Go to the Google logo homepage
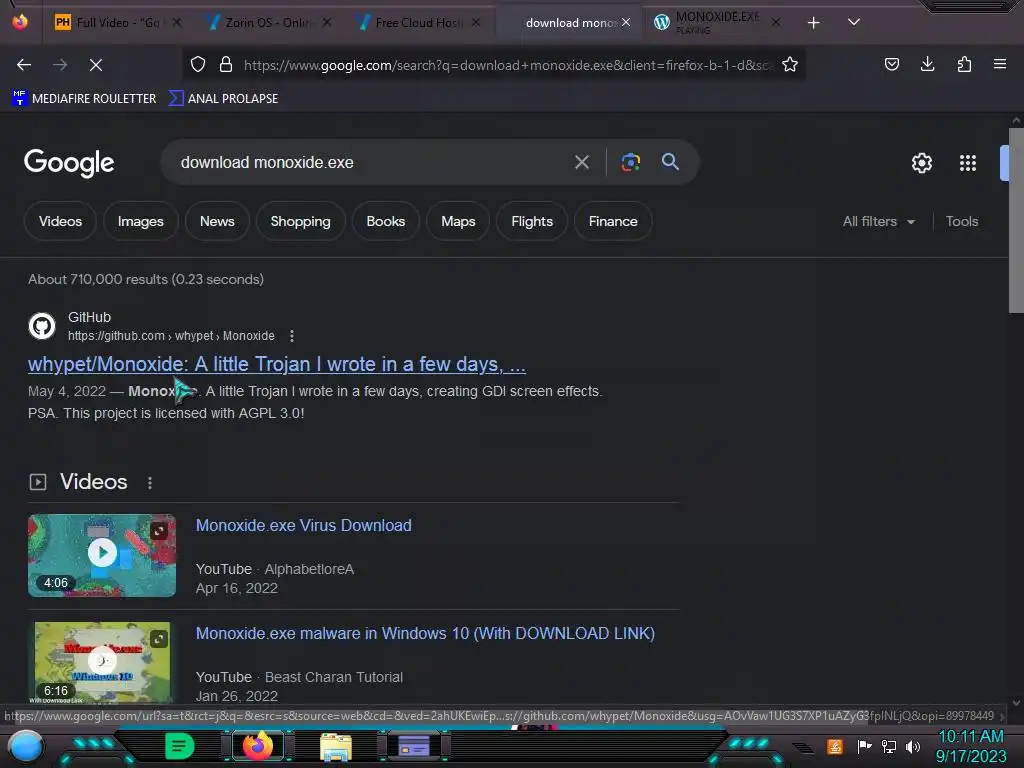Screen dimensions: 1024x768 69,163
